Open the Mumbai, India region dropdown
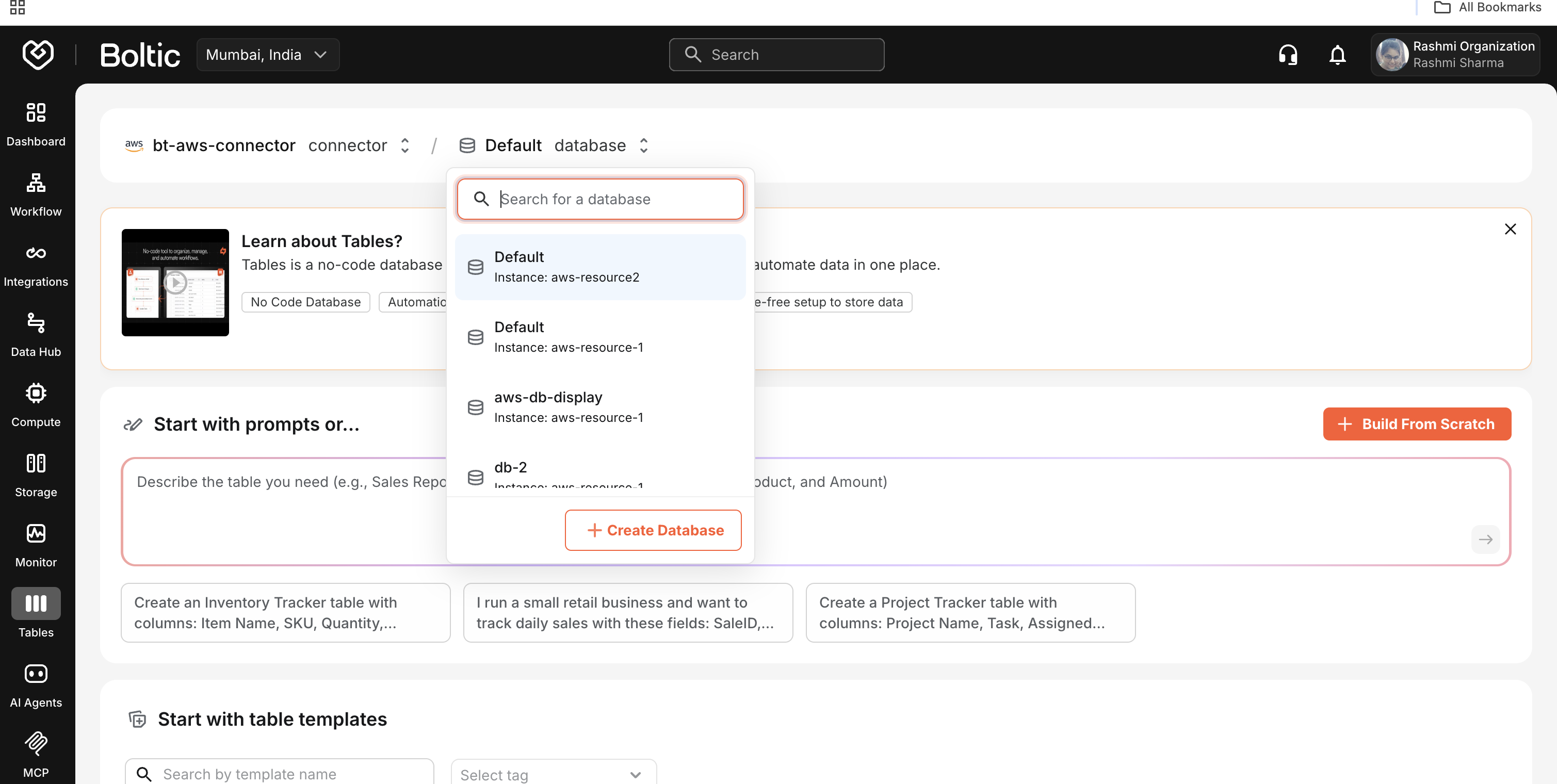1557x784 pixels. click(x=268, y=54)
